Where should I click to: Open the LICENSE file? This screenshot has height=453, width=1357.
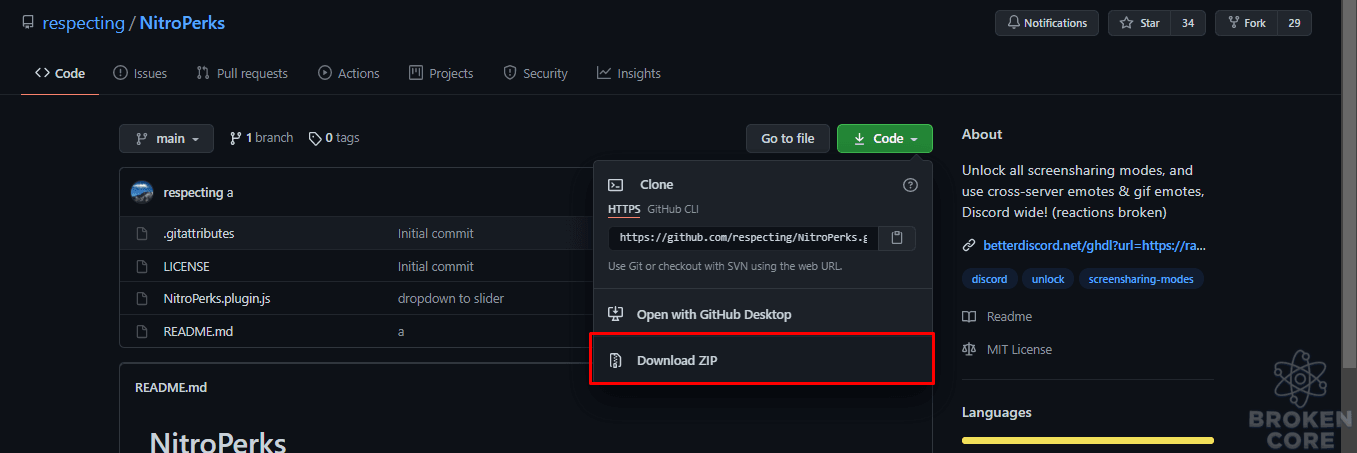click(x=186, y=266)
